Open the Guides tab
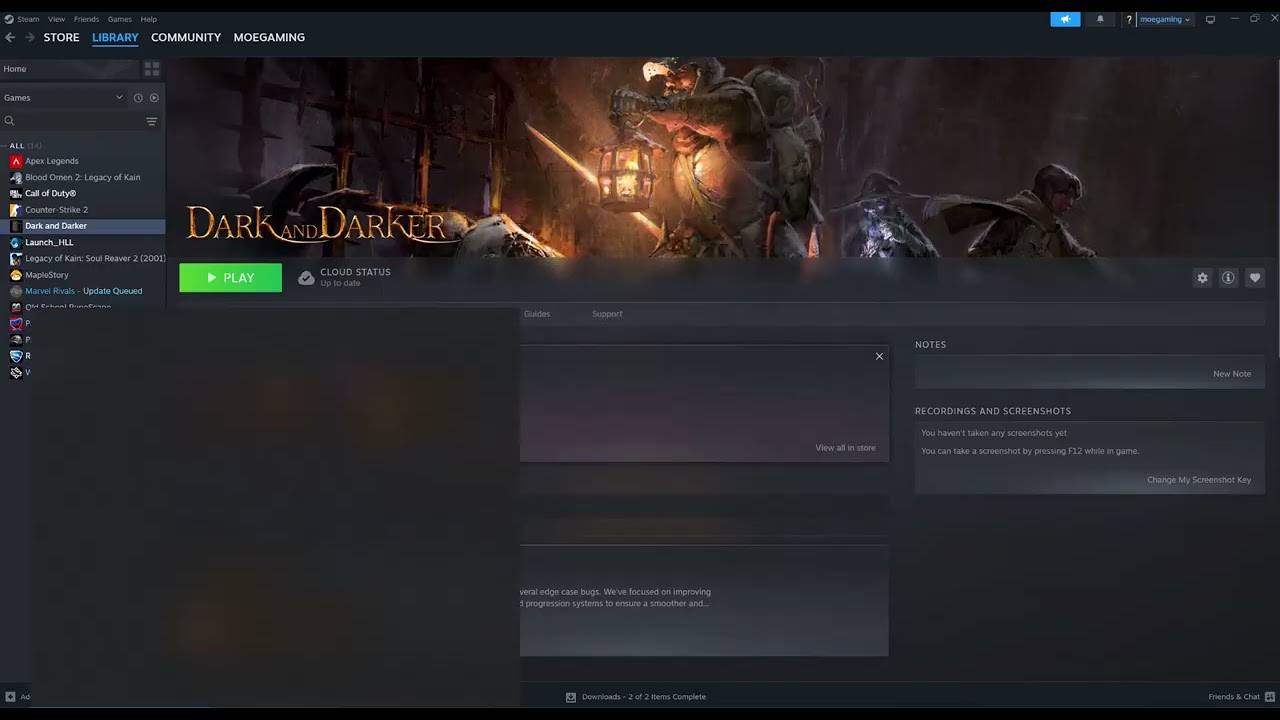 click(x=537, y=314)
